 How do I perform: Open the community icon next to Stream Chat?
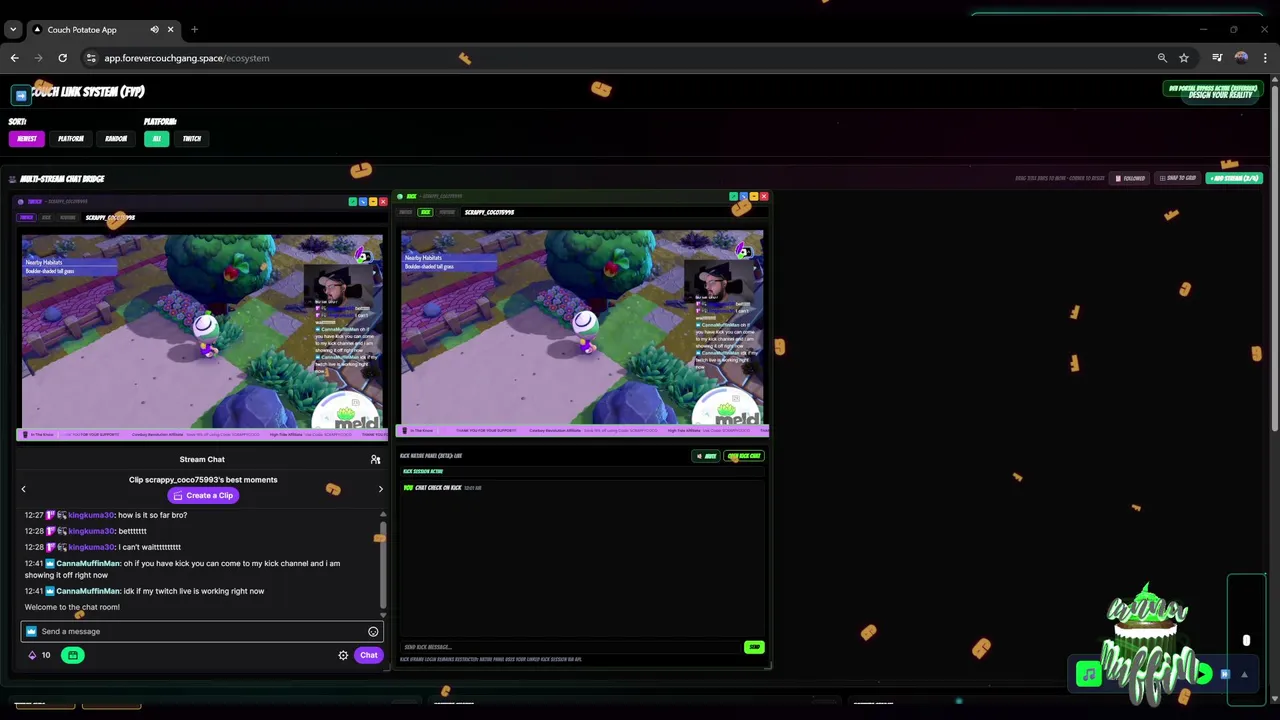pos(375,459)
